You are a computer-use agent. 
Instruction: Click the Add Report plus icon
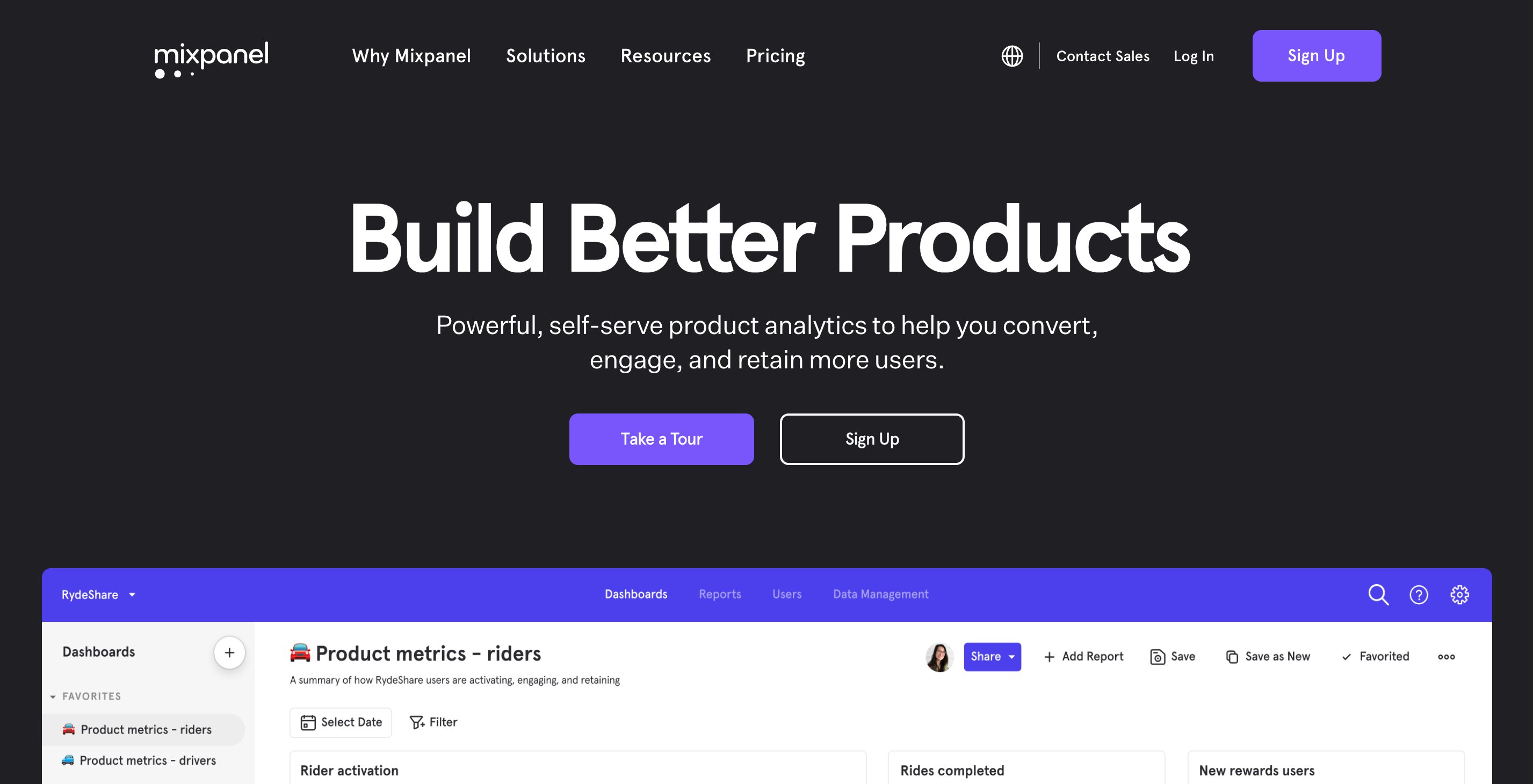[1048, 657]
